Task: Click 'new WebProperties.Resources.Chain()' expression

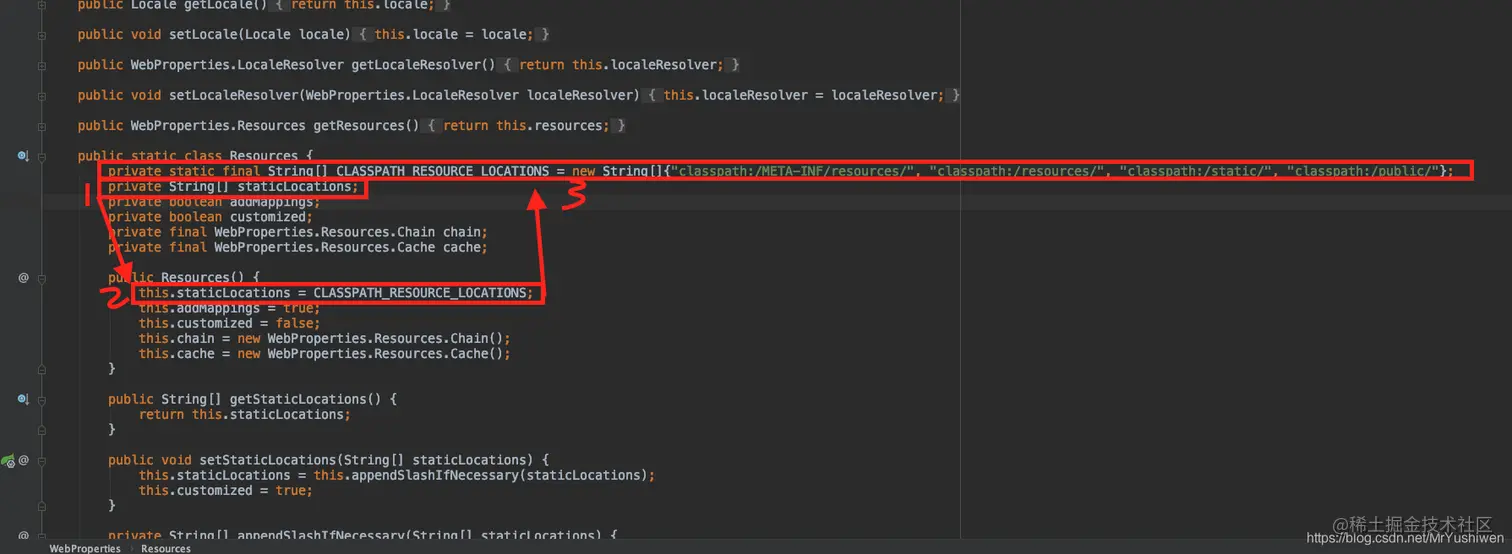Action: tap(370, 338)
